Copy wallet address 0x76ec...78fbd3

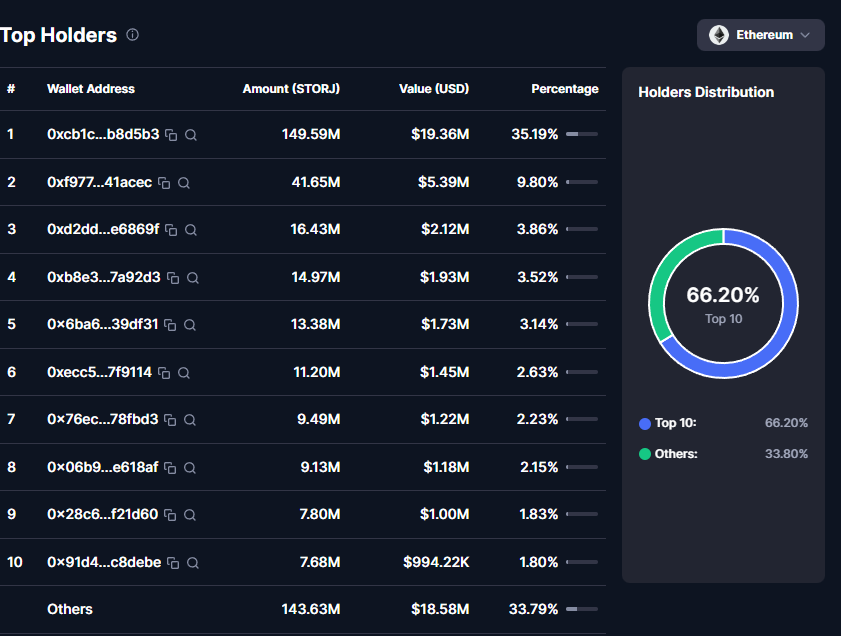point(170,420)
